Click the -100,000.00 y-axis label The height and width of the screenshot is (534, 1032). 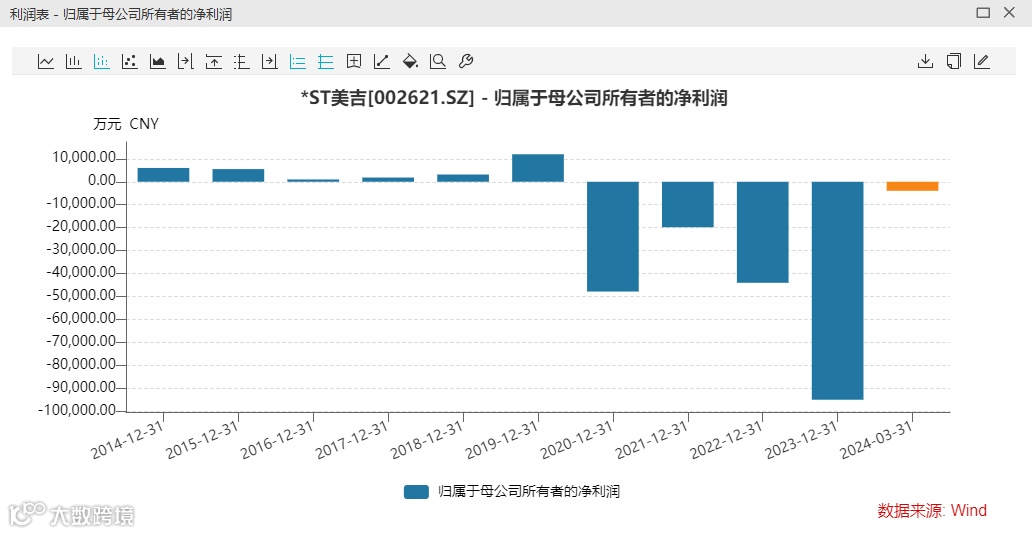[78, 410]
